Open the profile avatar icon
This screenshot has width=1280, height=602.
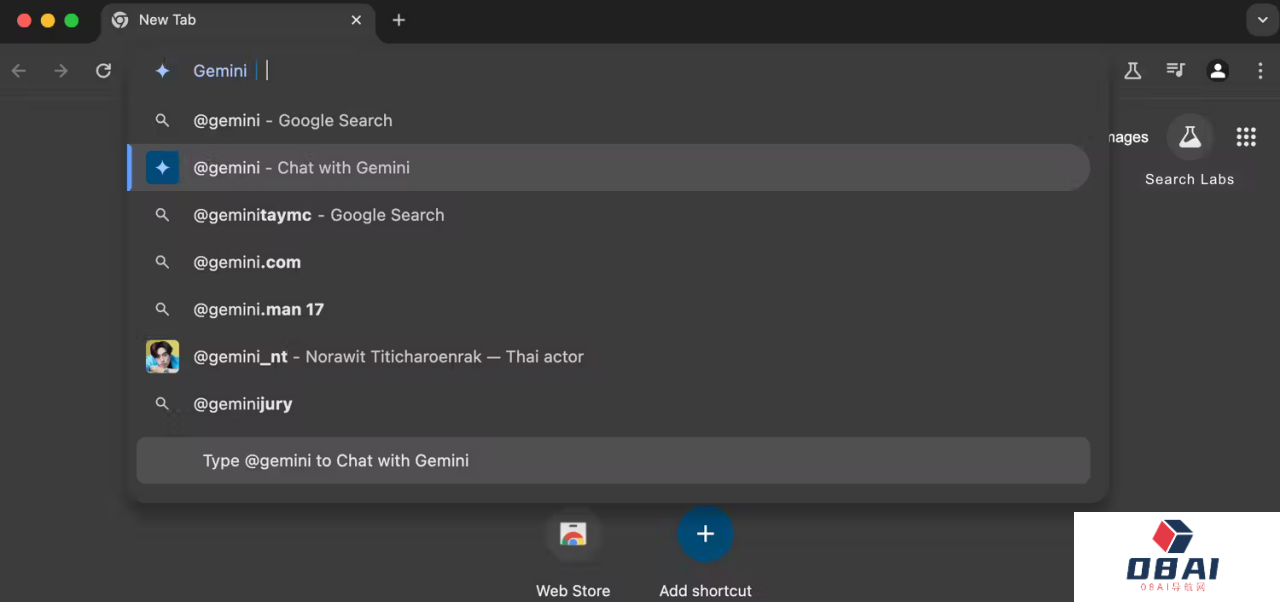pos(1217,70)
